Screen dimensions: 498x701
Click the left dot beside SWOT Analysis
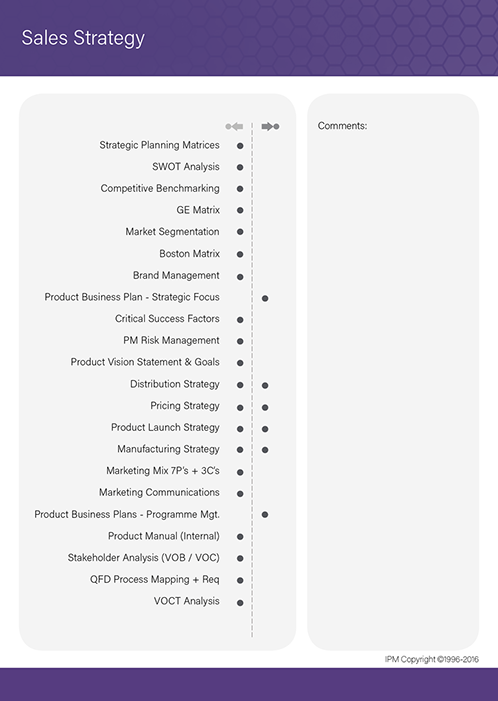coord(240,167)
